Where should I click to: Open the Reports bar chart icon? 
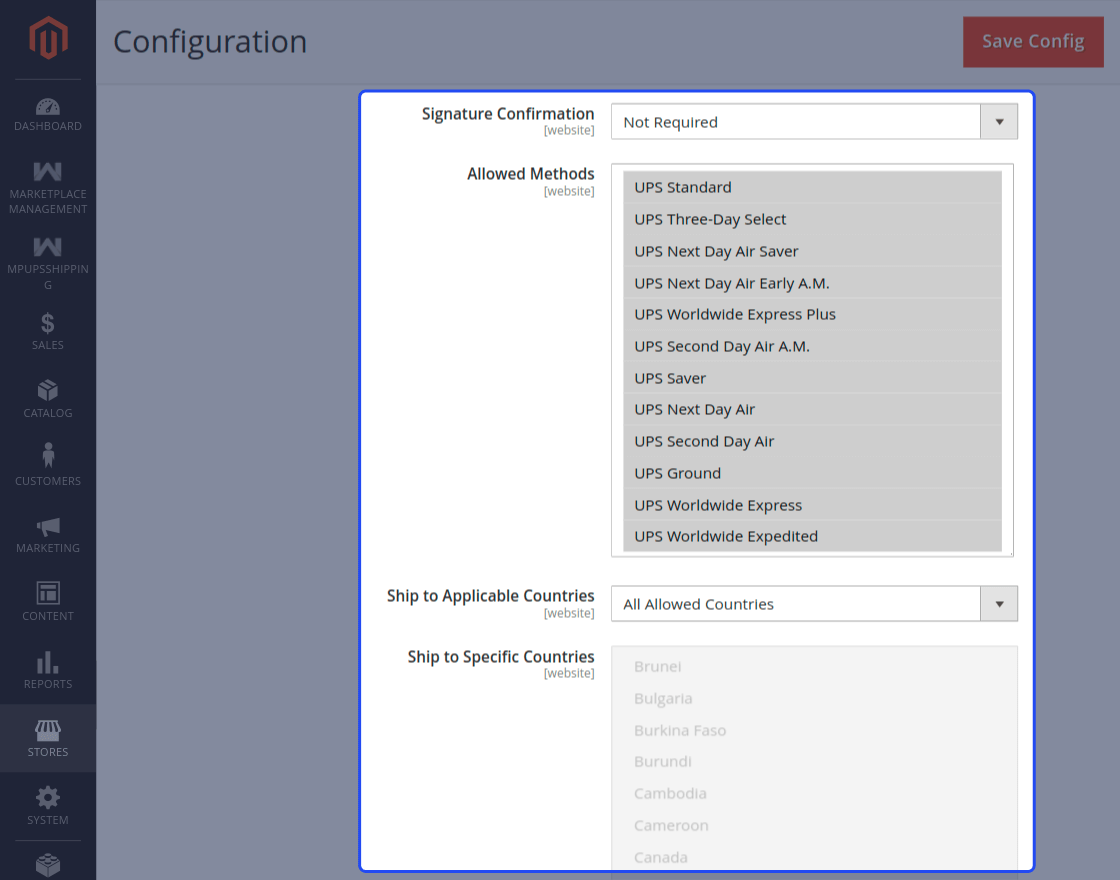tap(48, 662)
